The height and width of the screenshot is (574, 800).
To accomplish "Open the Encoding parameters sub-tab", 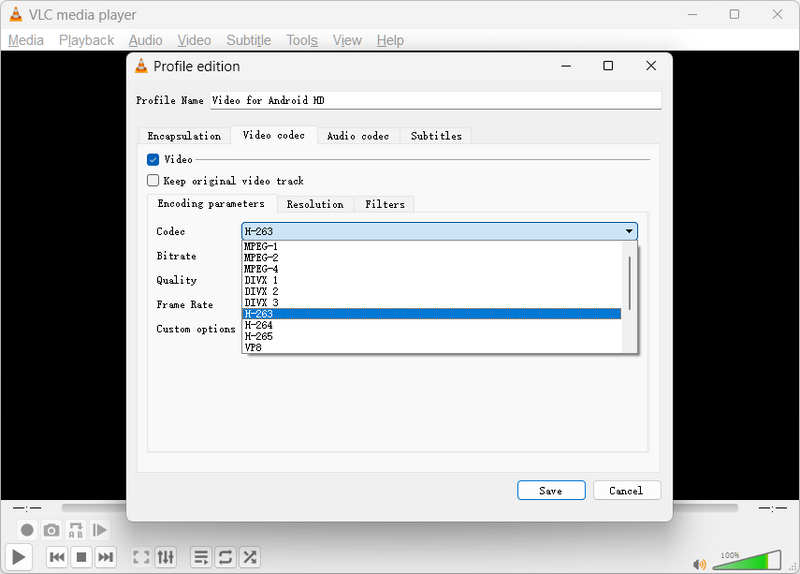I will click(211, 204).
